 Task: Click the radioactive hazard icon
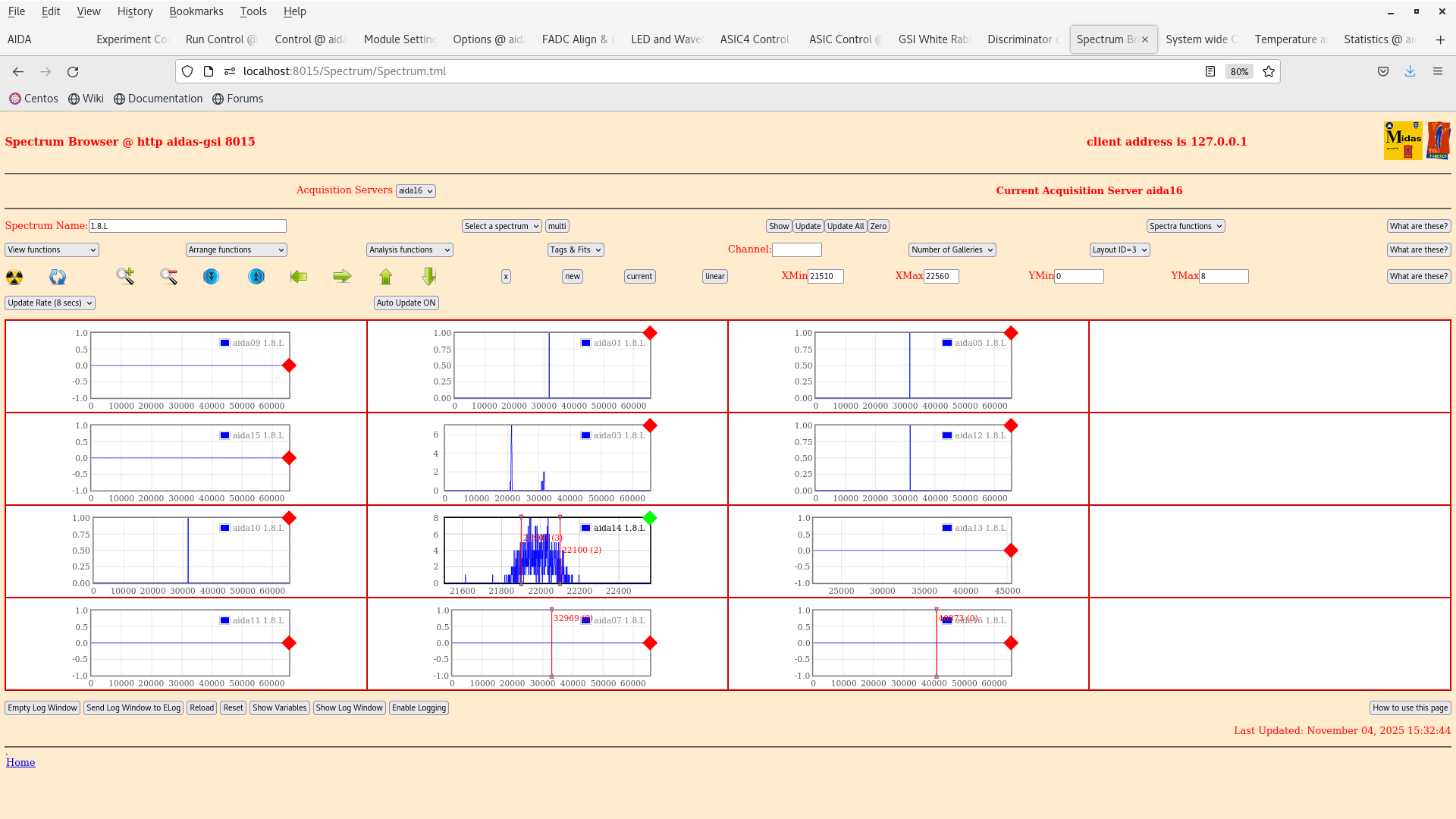coord(14,277)
